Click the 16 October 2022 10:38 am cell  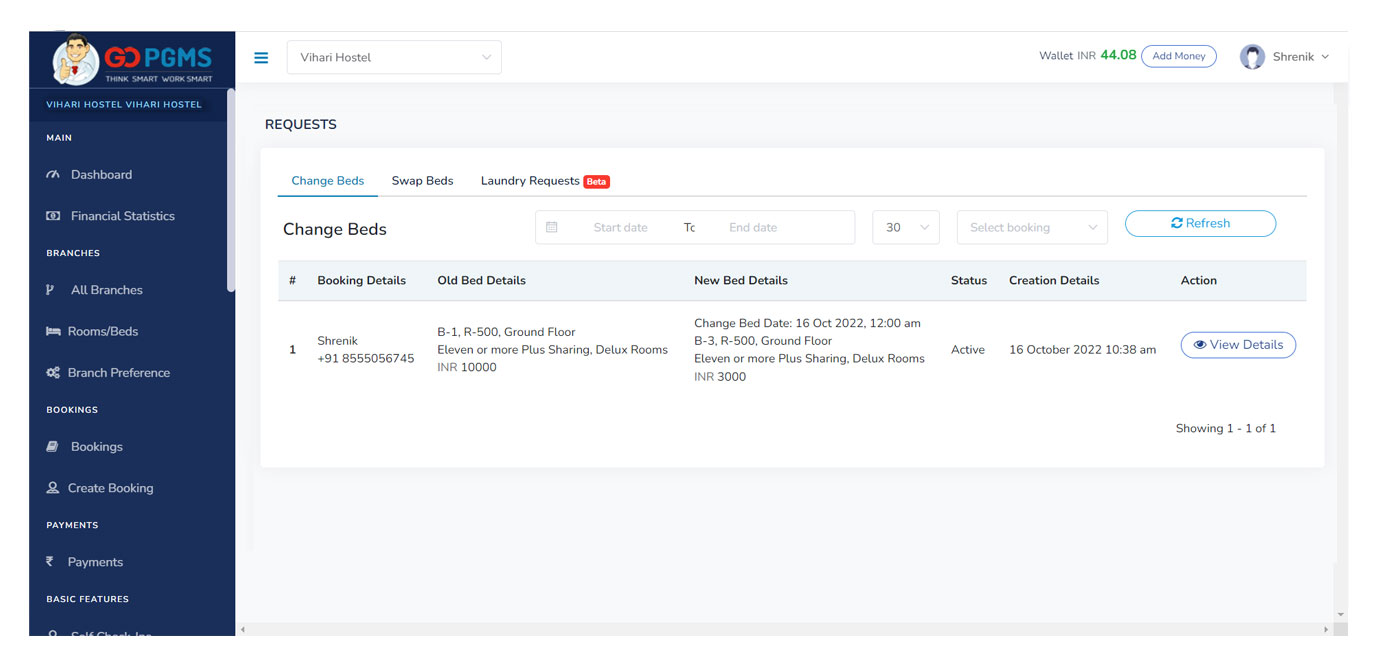(1082, 350)
